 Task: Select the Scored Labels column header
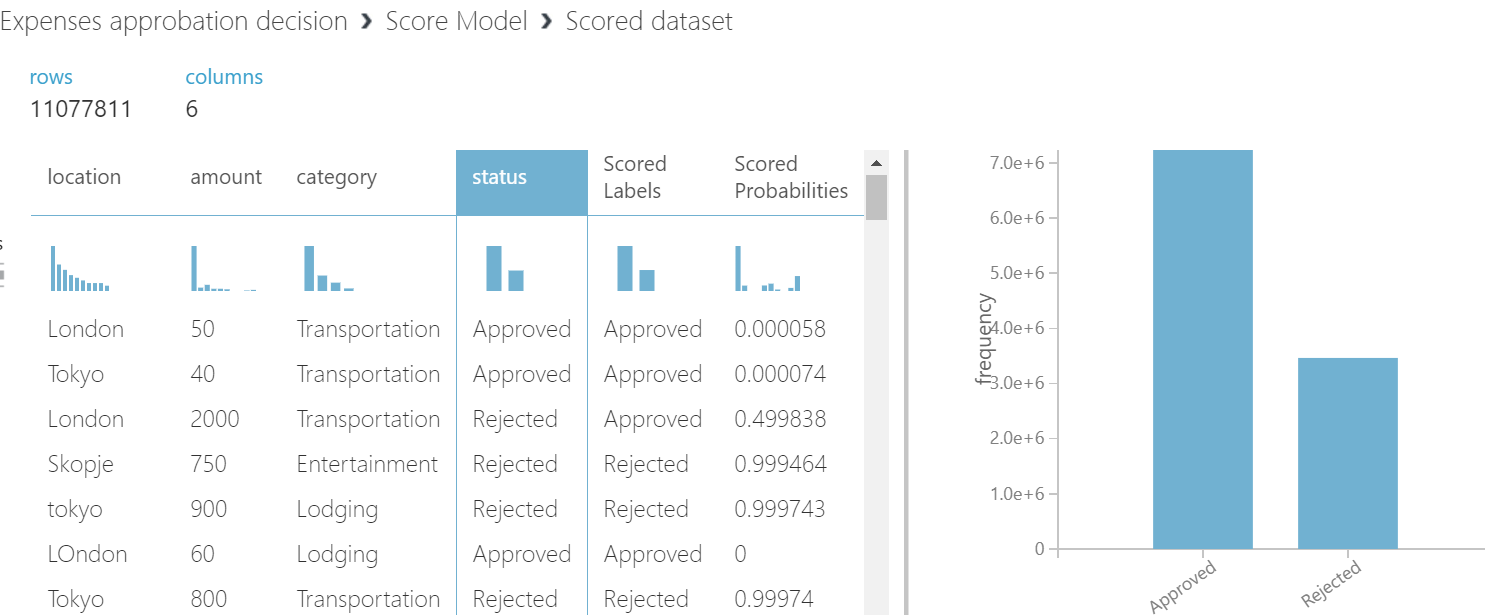pyautogui.click(x=635, y=178)
